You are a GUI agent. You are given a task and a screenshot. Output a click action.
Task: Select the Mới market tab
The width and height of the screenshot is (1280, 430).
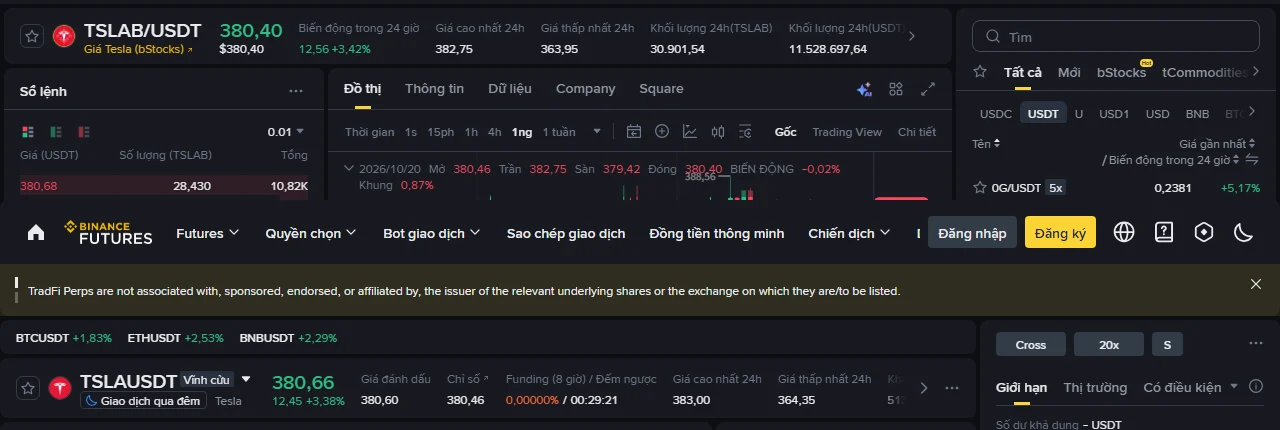(x=1070, y=72)
